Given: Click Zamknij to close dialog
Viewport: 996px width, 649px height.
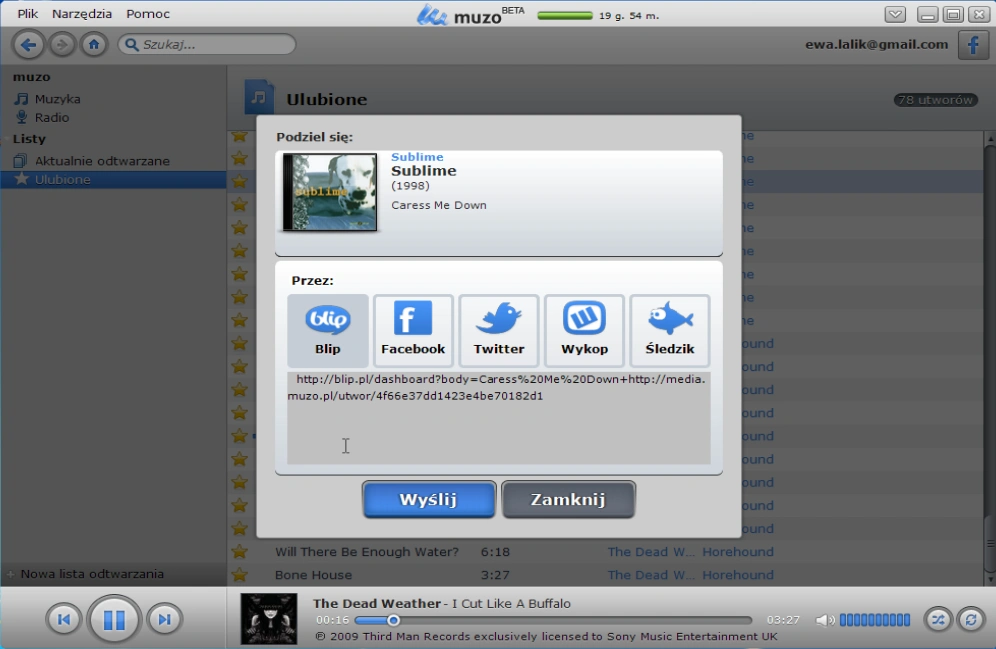Looking at the screenshot, I should point(568,500).
